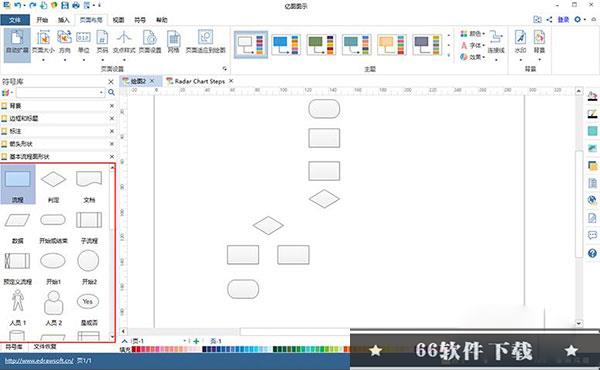Click the 文件 file button
600x370 pixels.
tap(15, 20)
